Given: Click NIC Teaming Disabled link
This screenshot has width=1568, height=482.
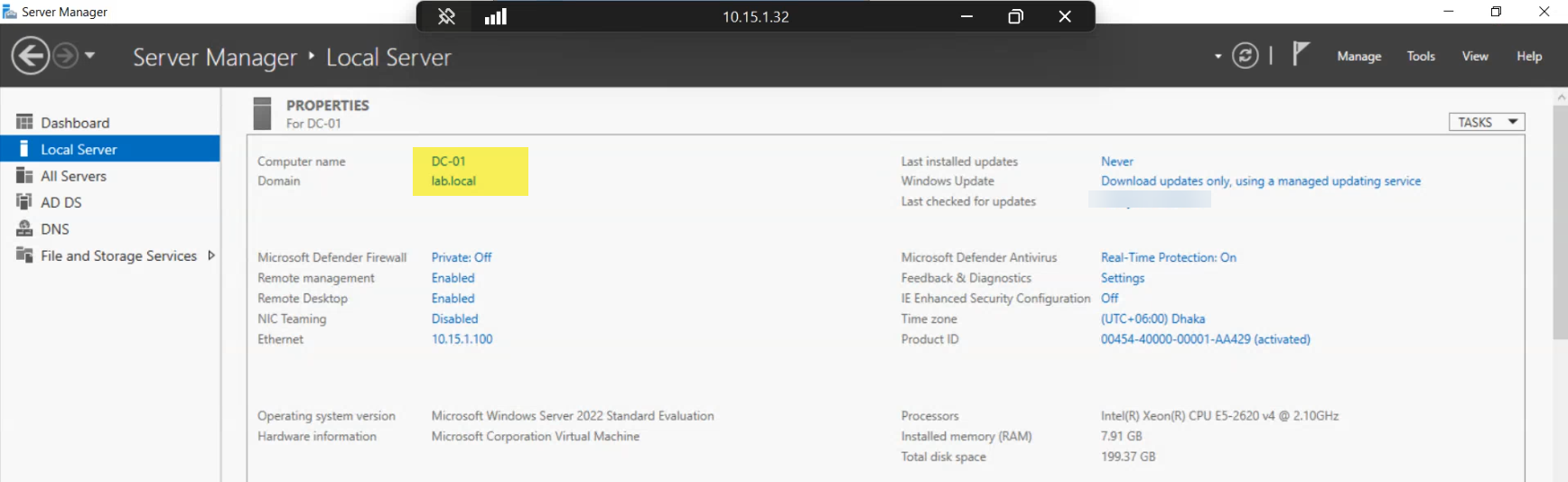Looking at the screenshot, I should point(454,320).
